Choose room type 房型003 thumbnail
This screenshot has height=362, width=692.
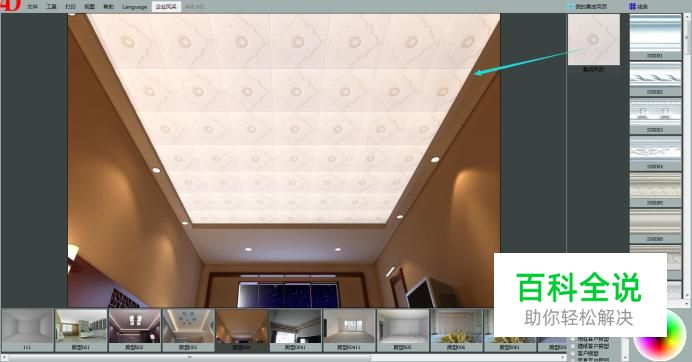pyautogui.click(x=188, y=330)
